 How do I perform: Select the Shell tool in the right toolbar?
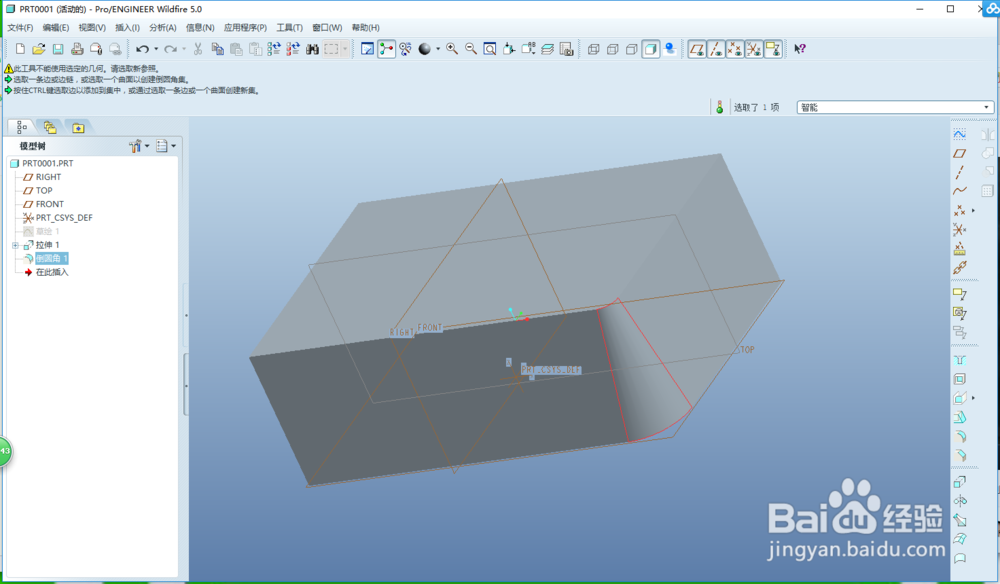(x=960, y=379)
